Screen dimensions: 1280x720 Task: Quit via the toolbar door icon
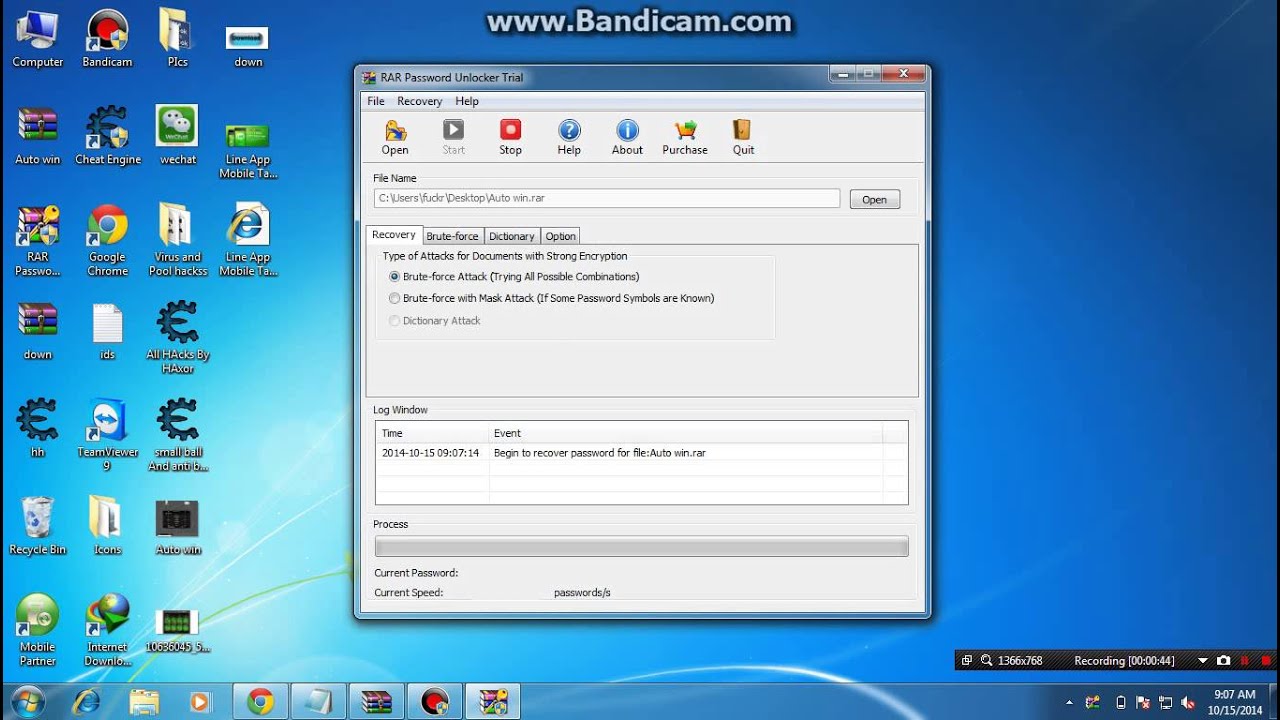point(743,137)
